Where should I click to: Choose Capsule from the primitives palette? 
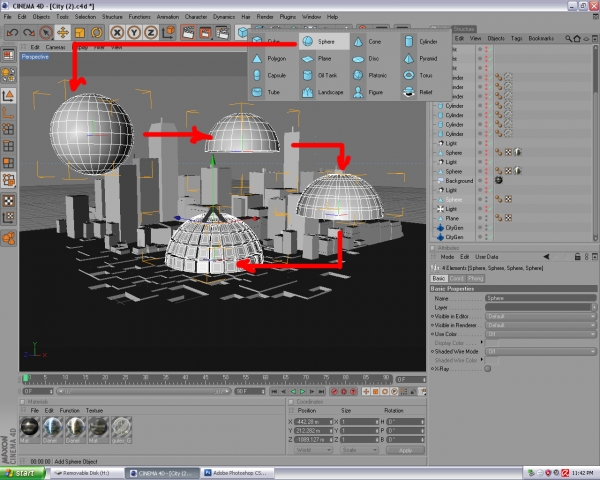[x=273, y=75]
